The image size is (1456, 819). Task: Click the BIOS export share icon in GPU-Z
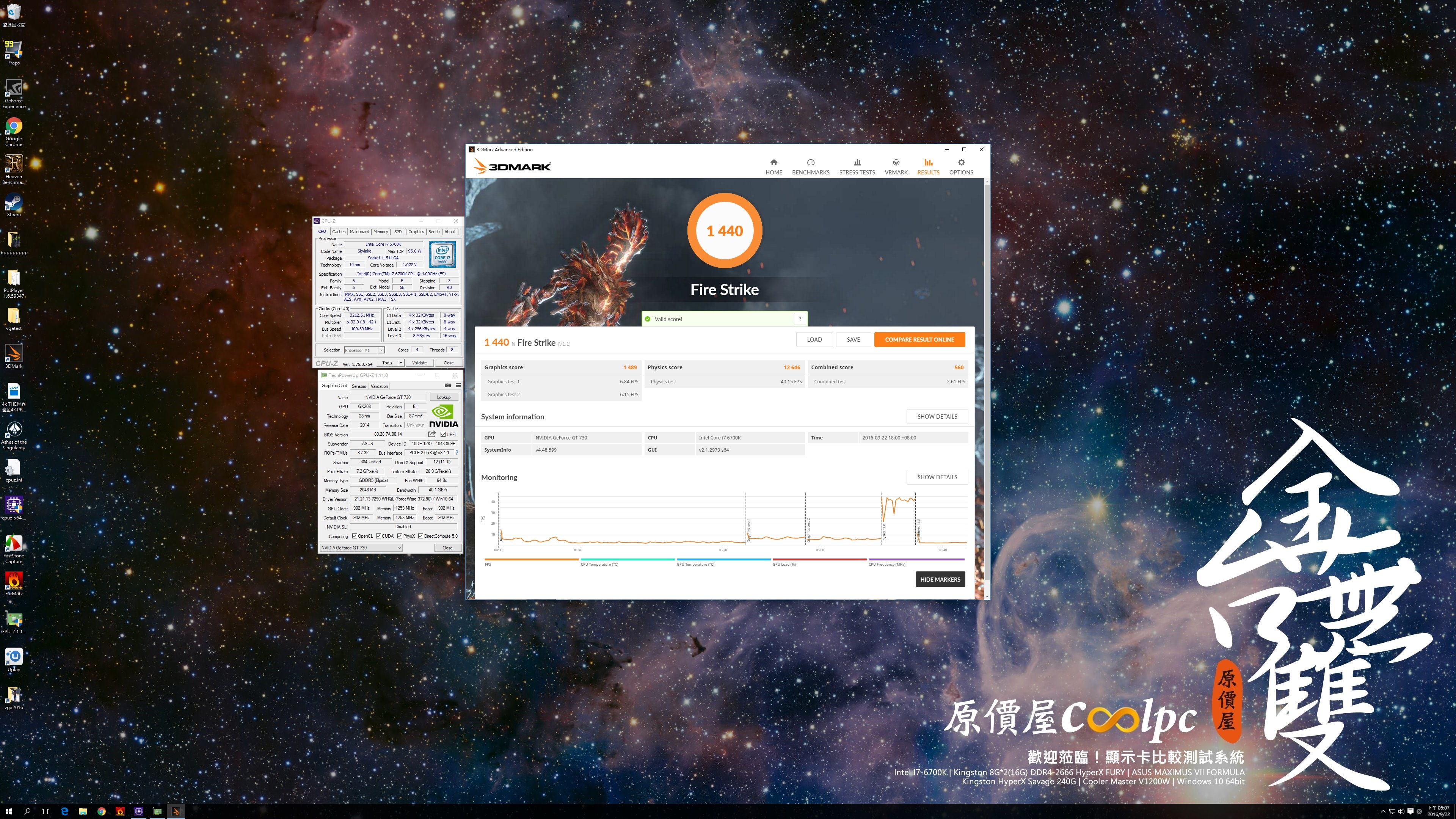(x=432, y=434)
